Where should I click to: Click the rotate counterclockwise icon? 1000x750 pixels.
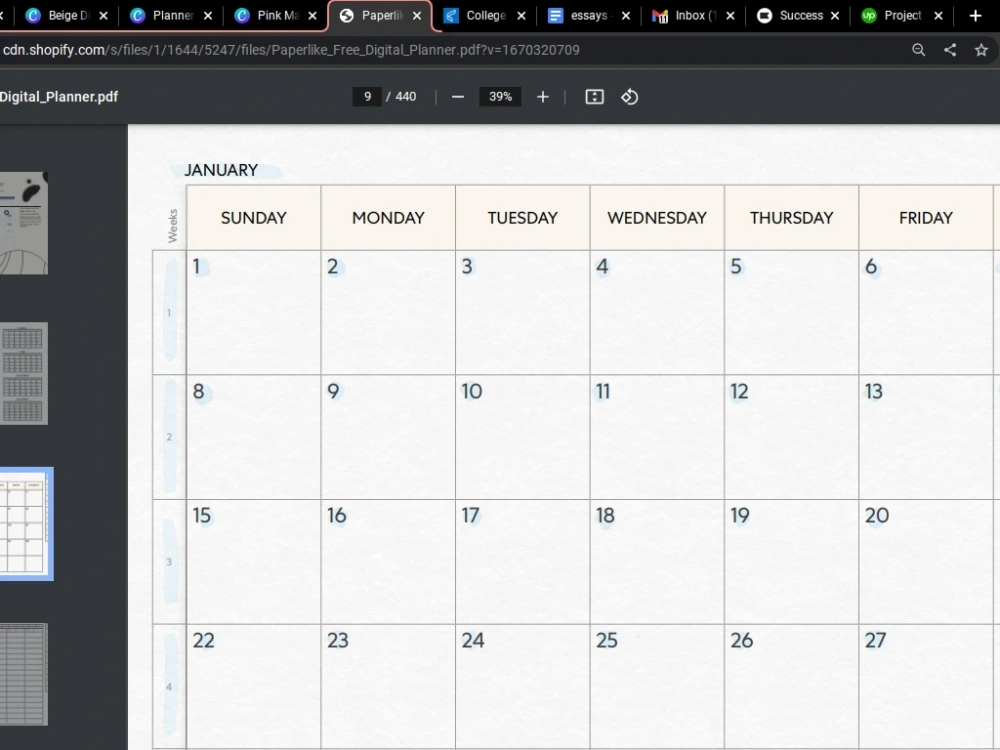click(x=629, y=97)
